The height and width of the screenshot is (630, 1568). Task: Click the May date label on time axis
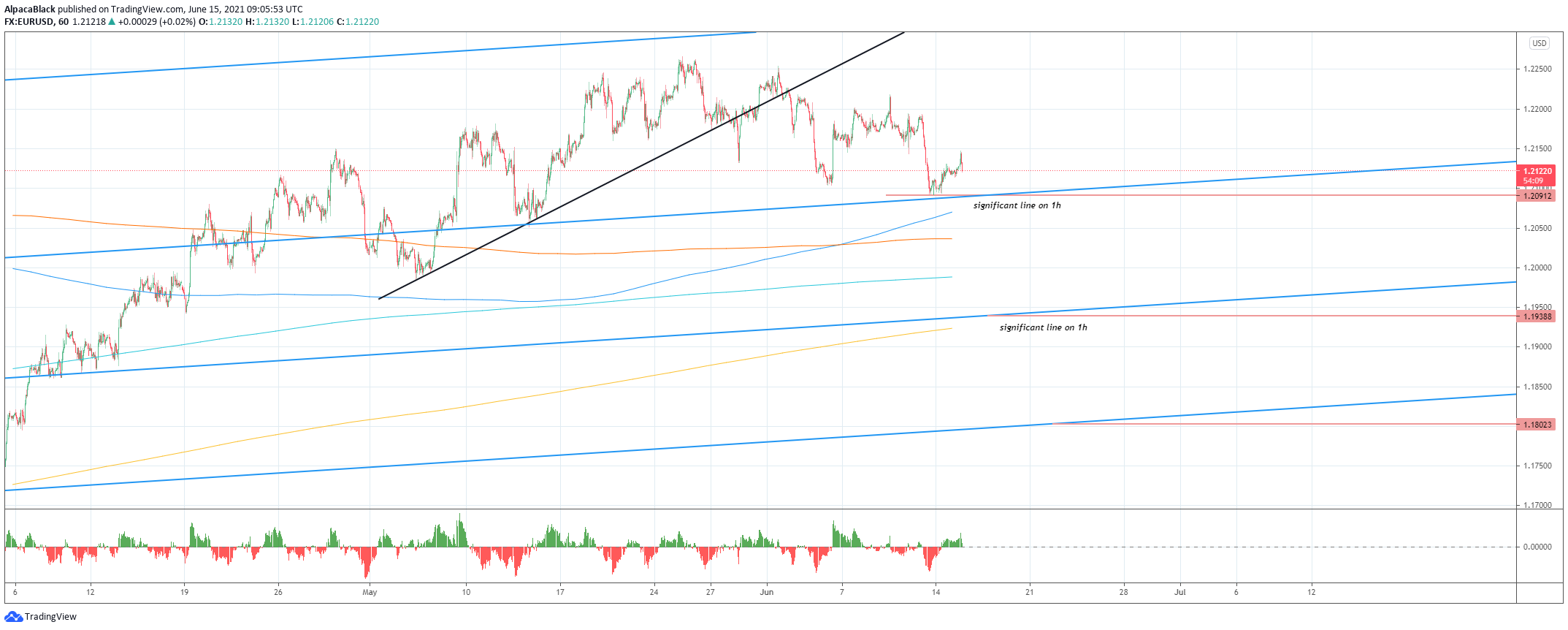[x=370, y=593]
